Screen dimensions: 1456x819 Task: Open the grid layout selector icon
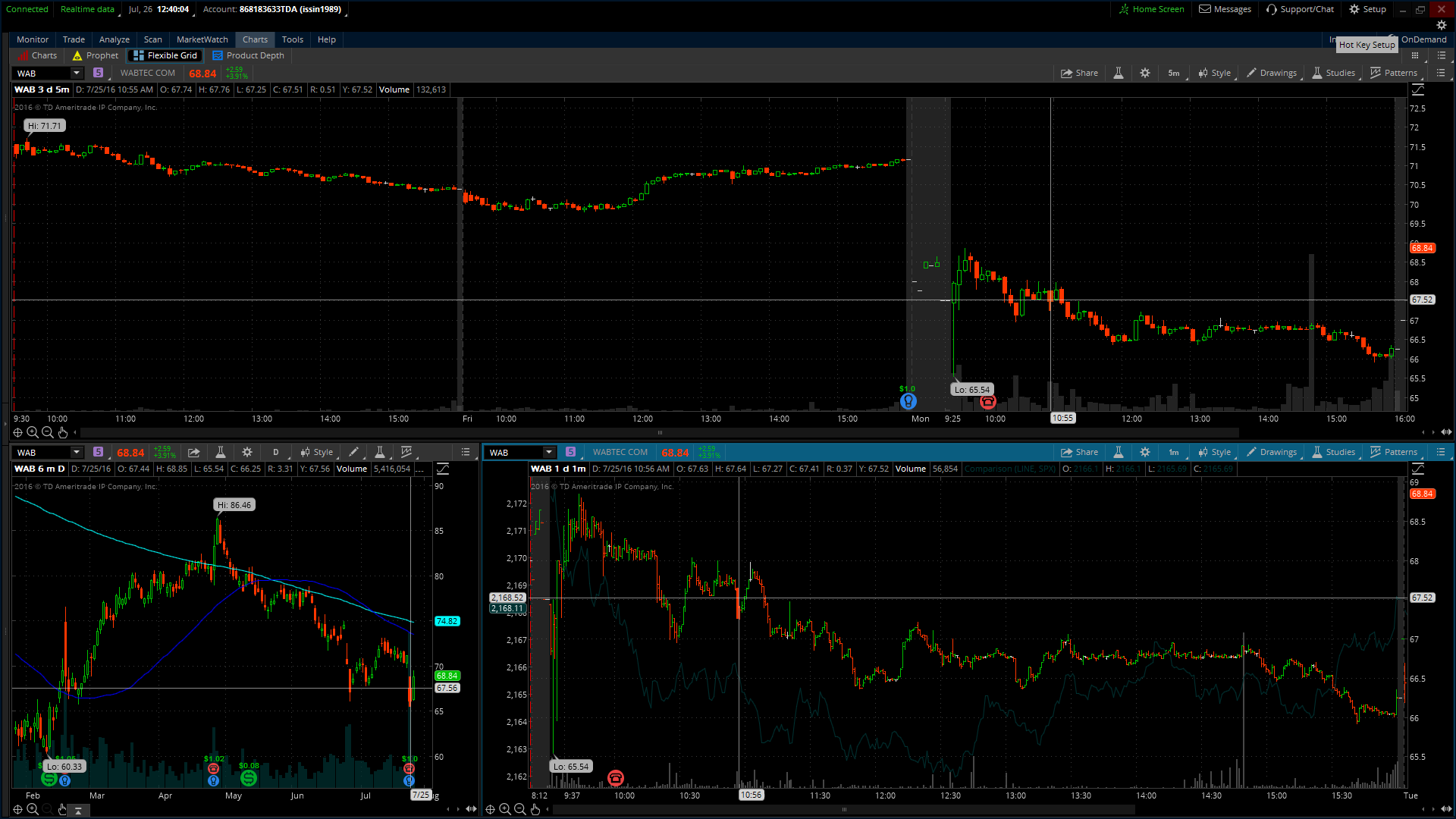click(1414, 55)
